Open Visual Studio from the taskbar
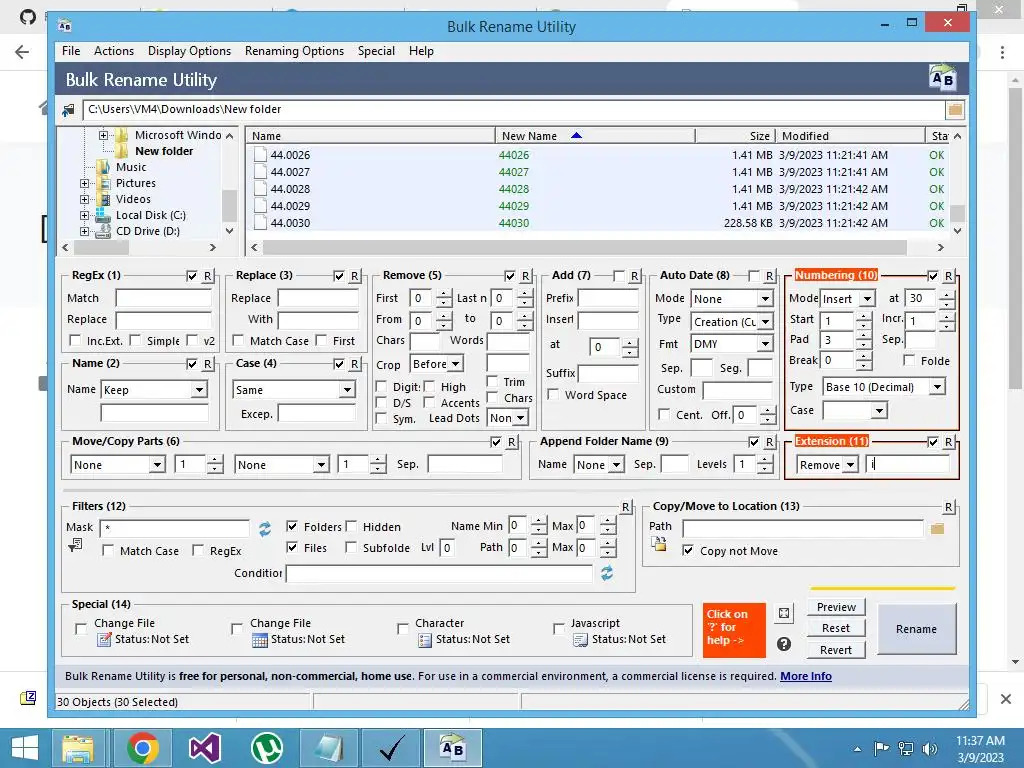The image size is (1024, 768). click(204, 748)
